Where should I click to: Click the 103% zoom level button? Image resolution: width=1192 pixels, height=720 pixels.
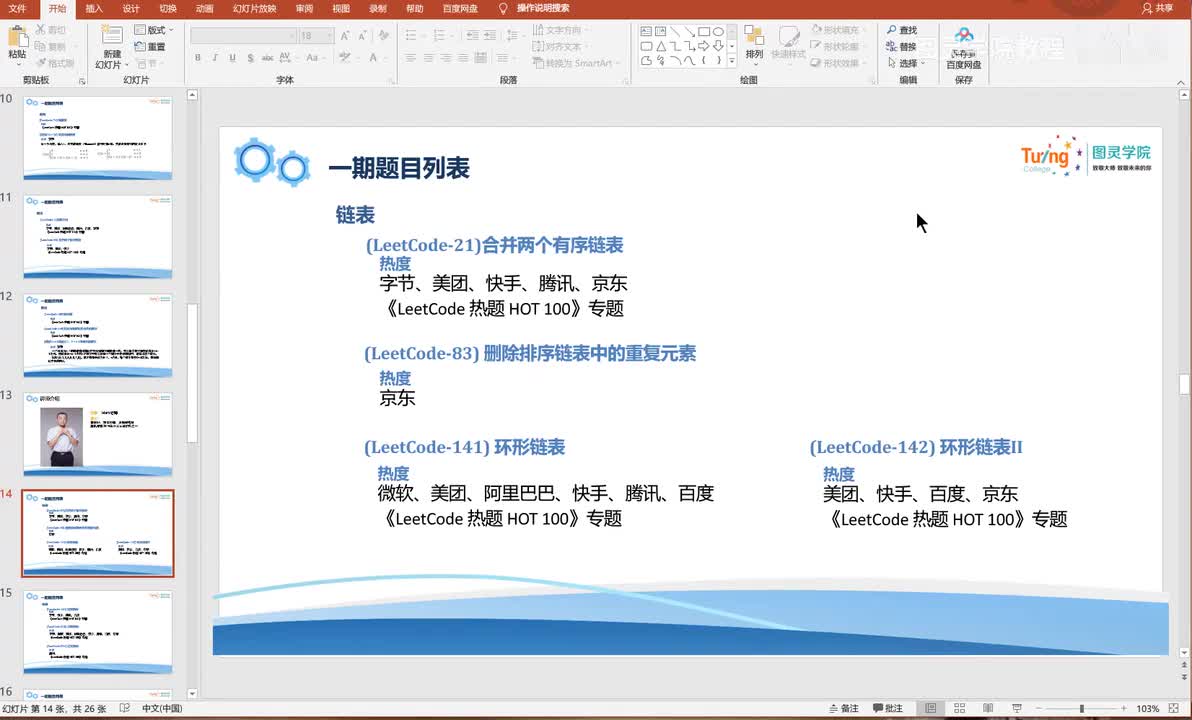pyautogui.click(x=1147, y=709)
